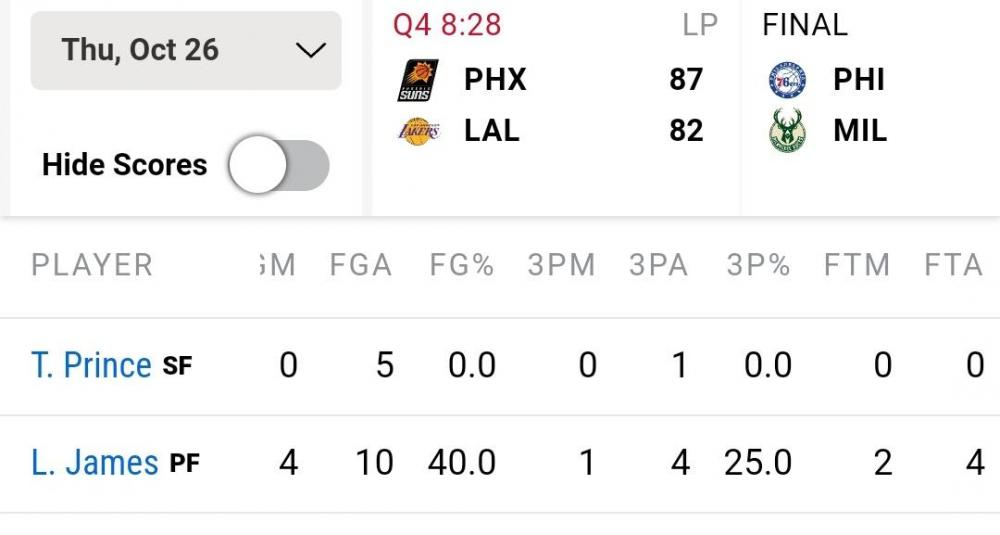Open the PHX vs LAL live game card
This screenshot has height=535, width=1000.
[555, 105]
